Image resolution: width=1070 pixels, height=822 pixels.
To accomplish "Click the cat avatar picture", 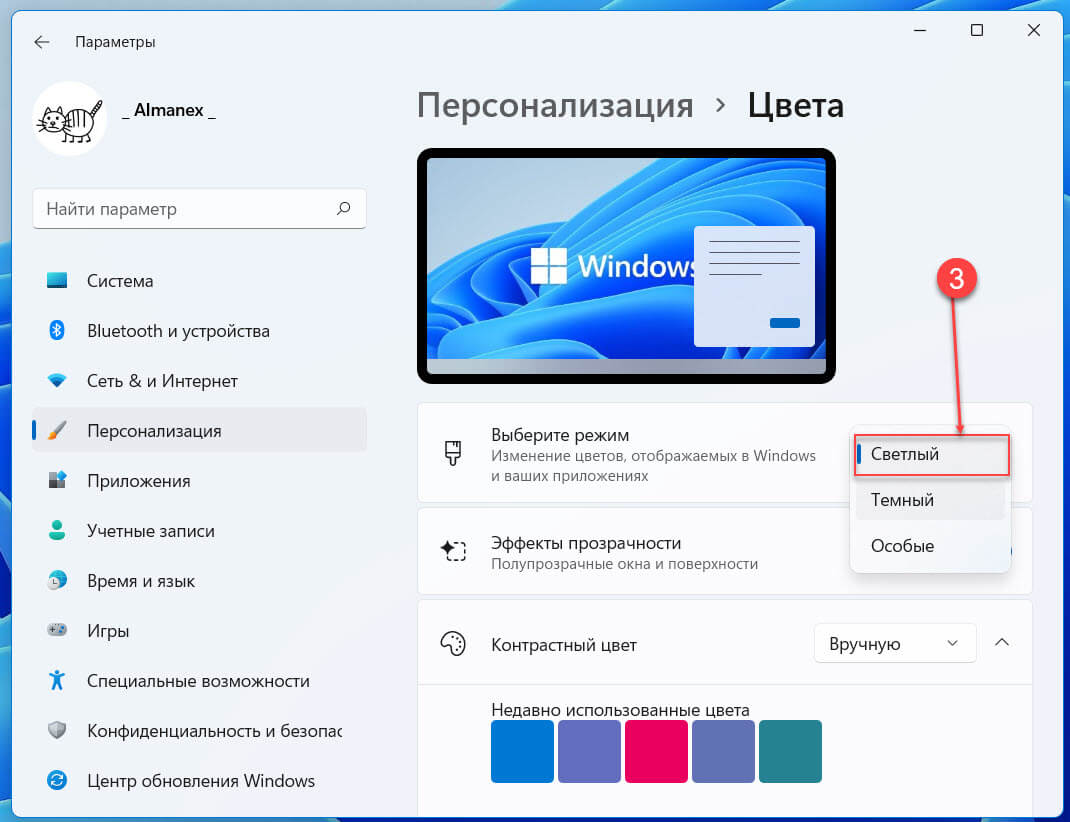I will click(x=70, y=119).
